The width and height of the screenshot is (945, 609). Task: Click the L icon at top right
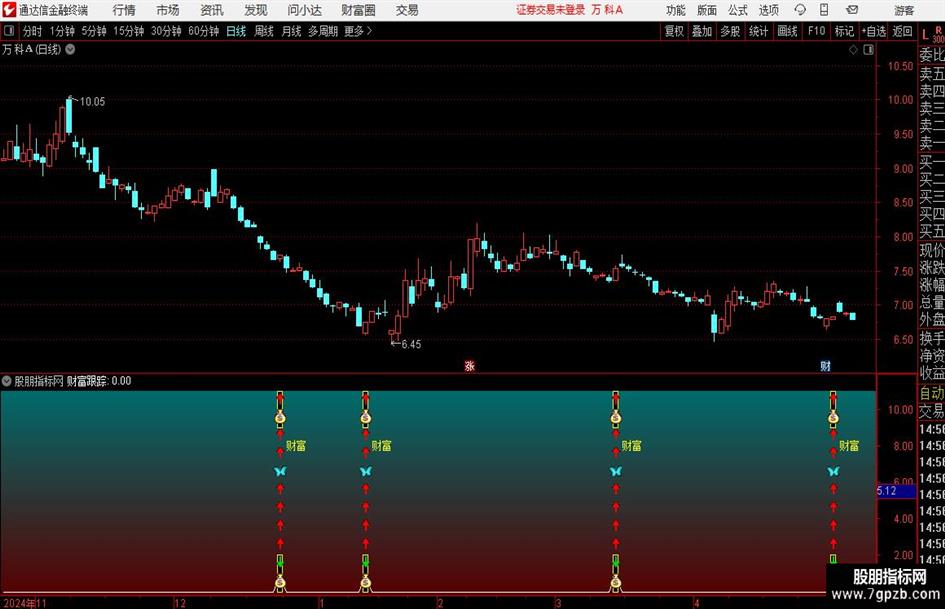tap(925, 35)
